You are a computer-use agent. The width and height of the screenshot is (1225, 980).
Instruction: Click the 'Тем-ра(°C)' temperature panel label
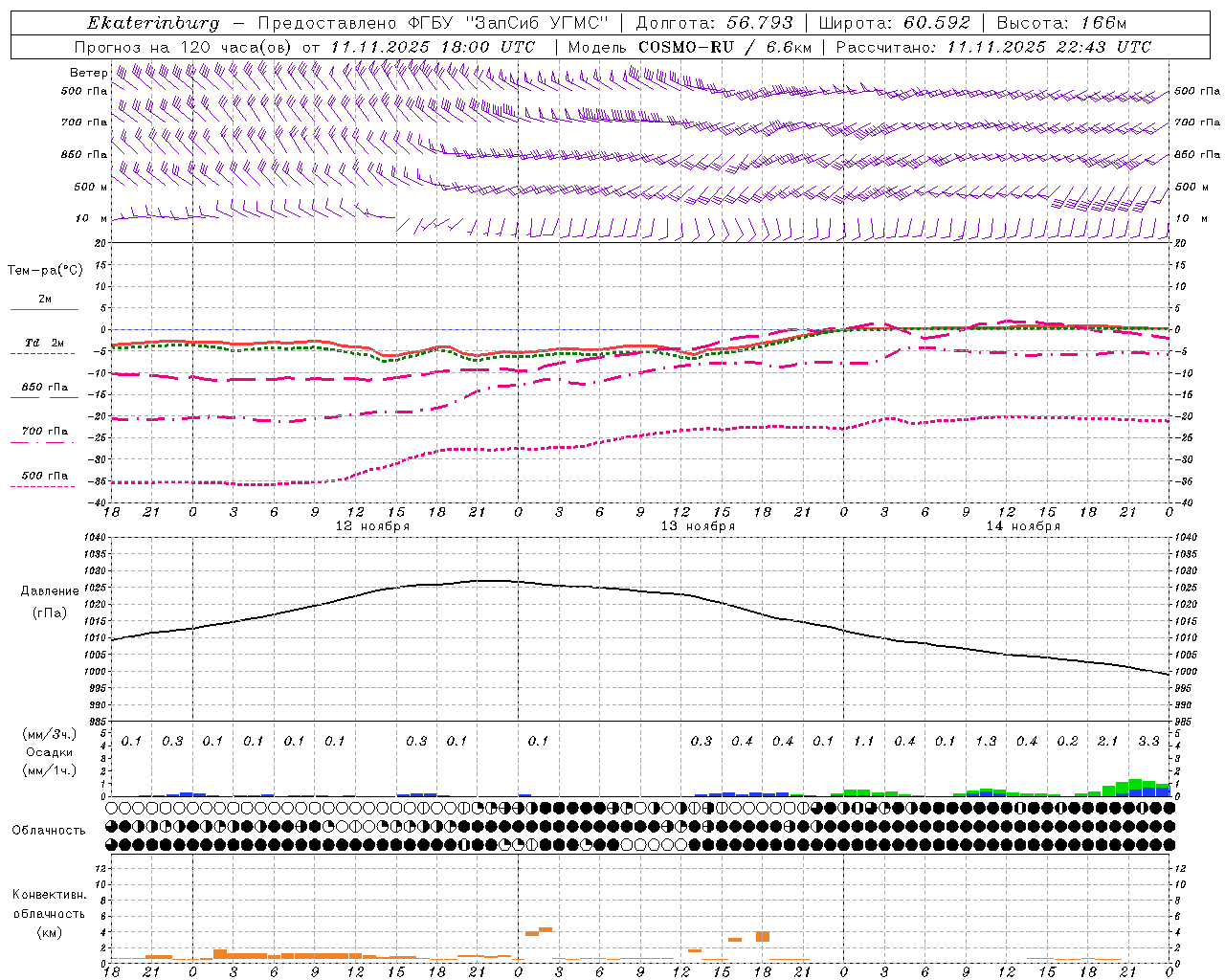(45, 271)
